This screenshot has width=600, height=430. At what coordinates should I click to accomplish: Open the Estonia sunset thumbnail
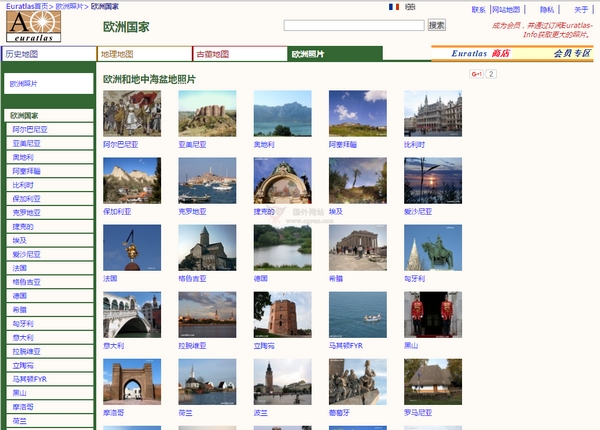click(433, 181)
